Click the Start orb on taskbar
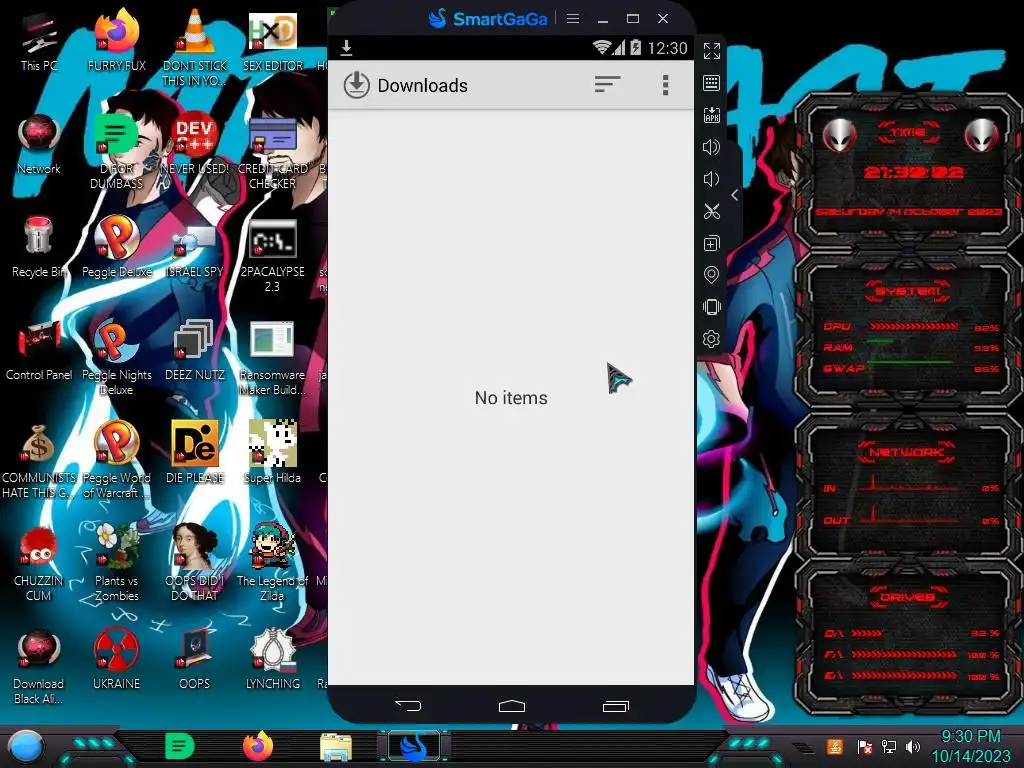The height and width of the screenshot is (768, 1024). coord(26,747)
